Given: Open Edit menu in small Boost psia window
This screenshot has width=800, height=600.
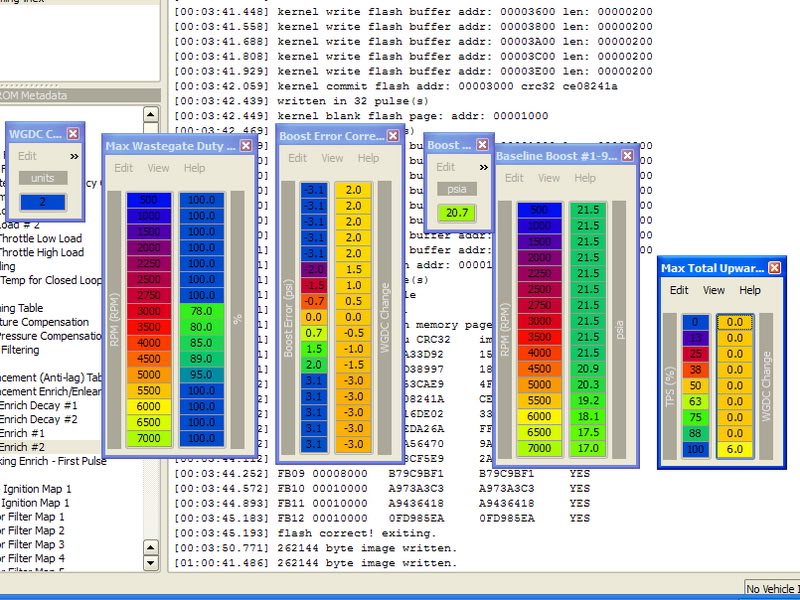Looking at the screenshot, I should 445,167.
